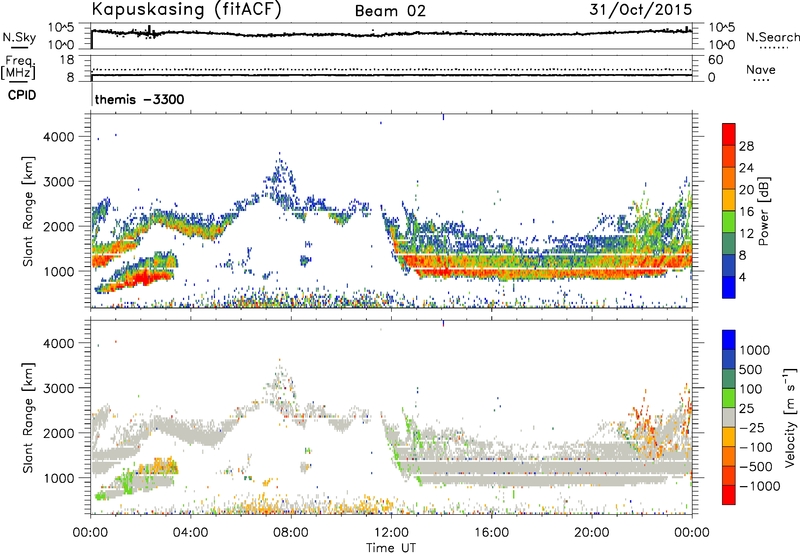
Task: Click the '16' power color bar label
Action: (746, 212)
